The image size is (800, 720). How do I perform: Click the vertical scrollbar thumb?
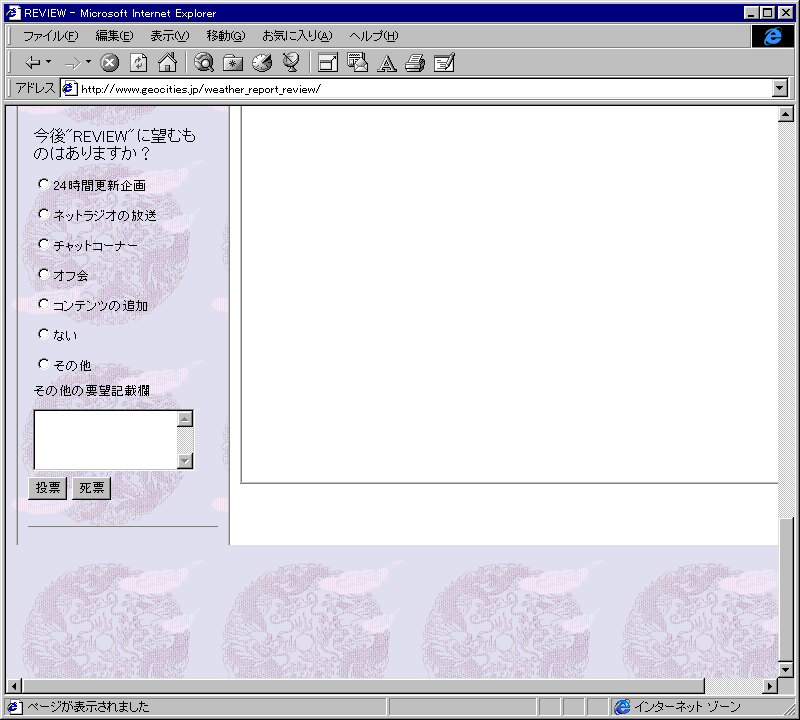tap(786, 589)
